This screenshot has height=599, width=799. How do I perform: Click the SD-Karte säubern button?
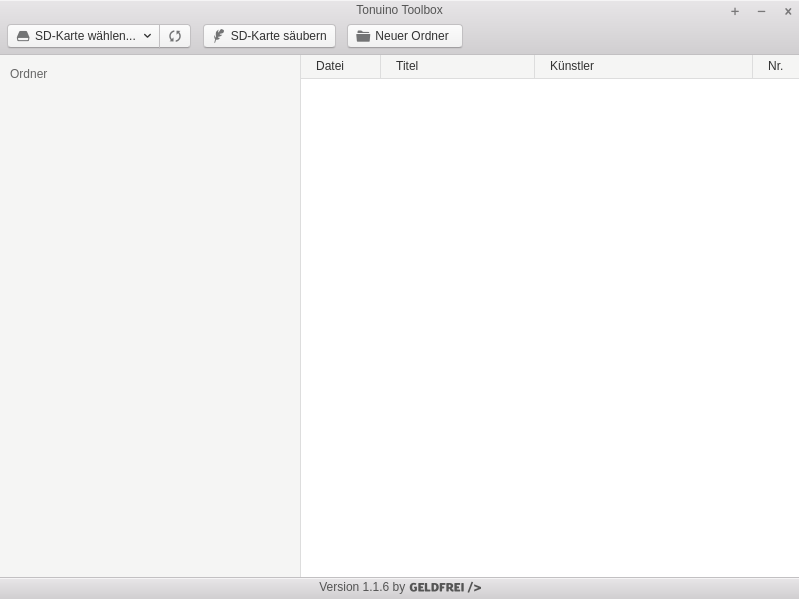(269, 36)
